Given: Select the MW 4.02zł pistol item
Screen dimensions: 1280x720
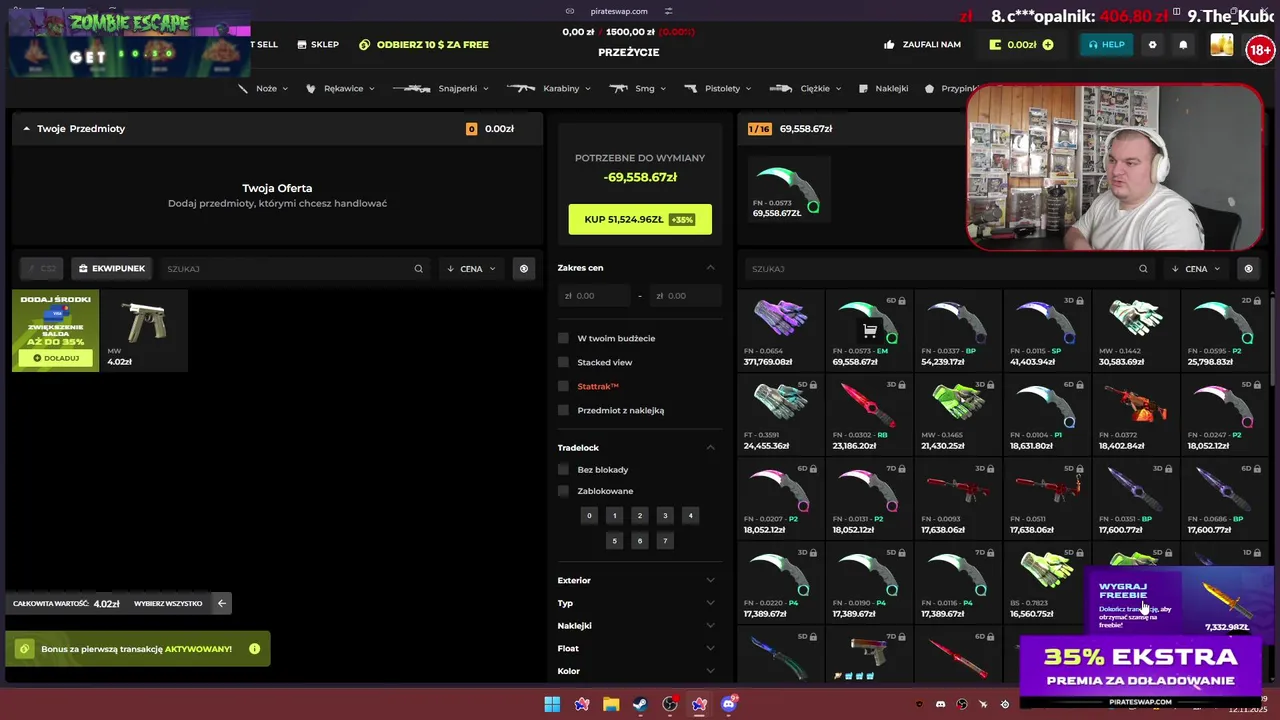Looking at the screenshot, I should point(145,330).
